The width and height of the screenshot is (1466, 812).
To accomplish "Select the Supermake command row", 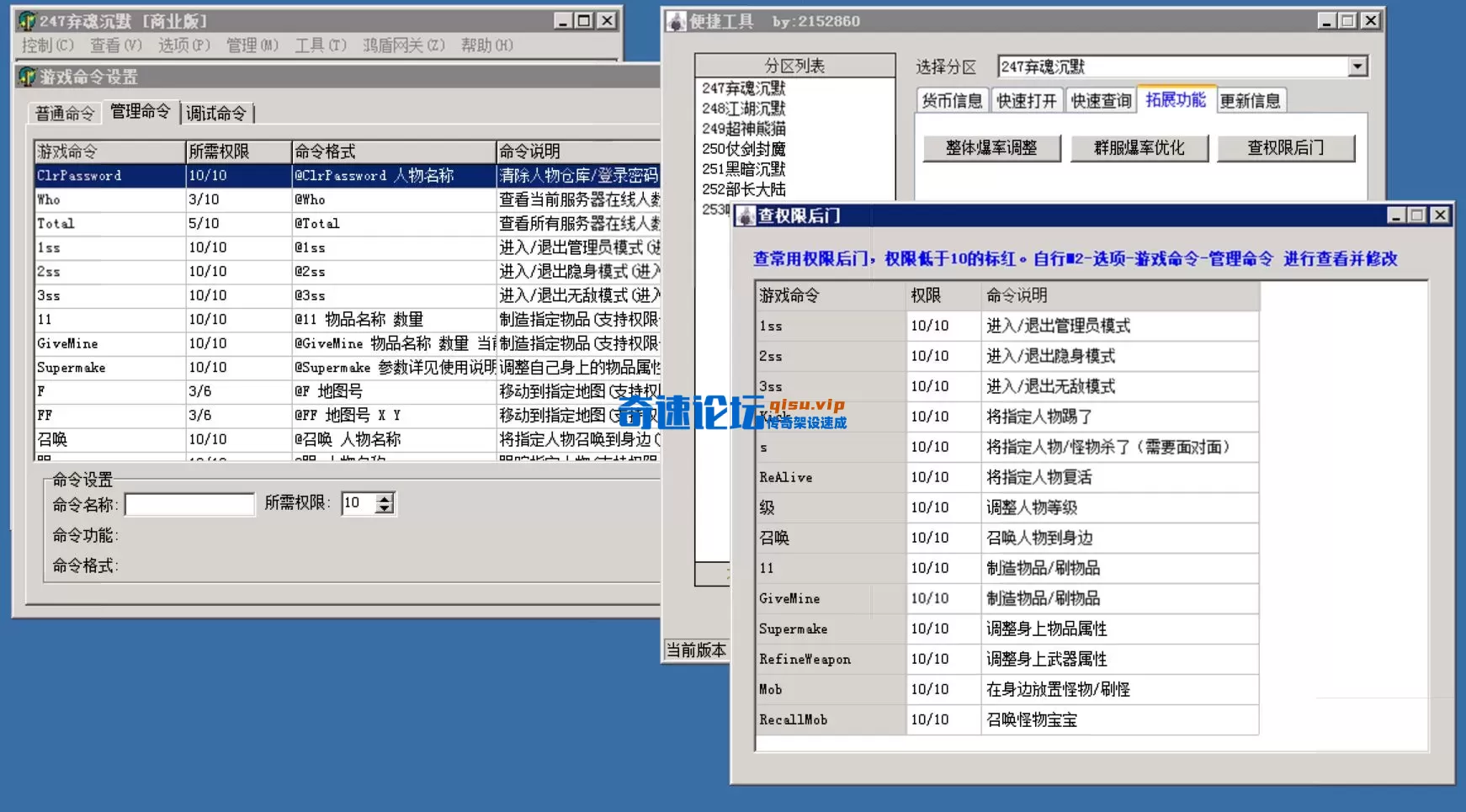I will [x=109, y=367].
